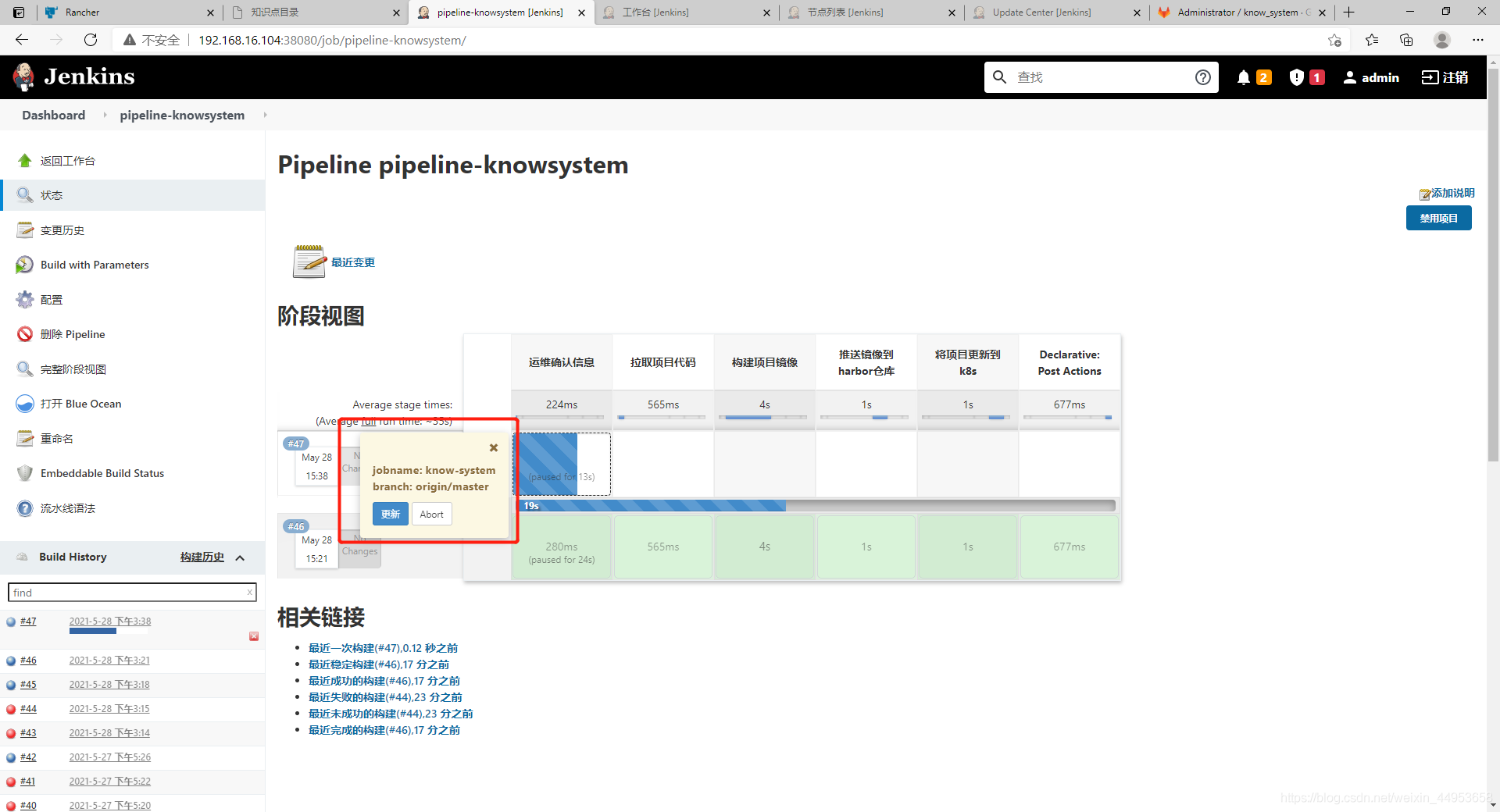
Task: Click the 重命名 notepad icon
Action: click(25, 439)
